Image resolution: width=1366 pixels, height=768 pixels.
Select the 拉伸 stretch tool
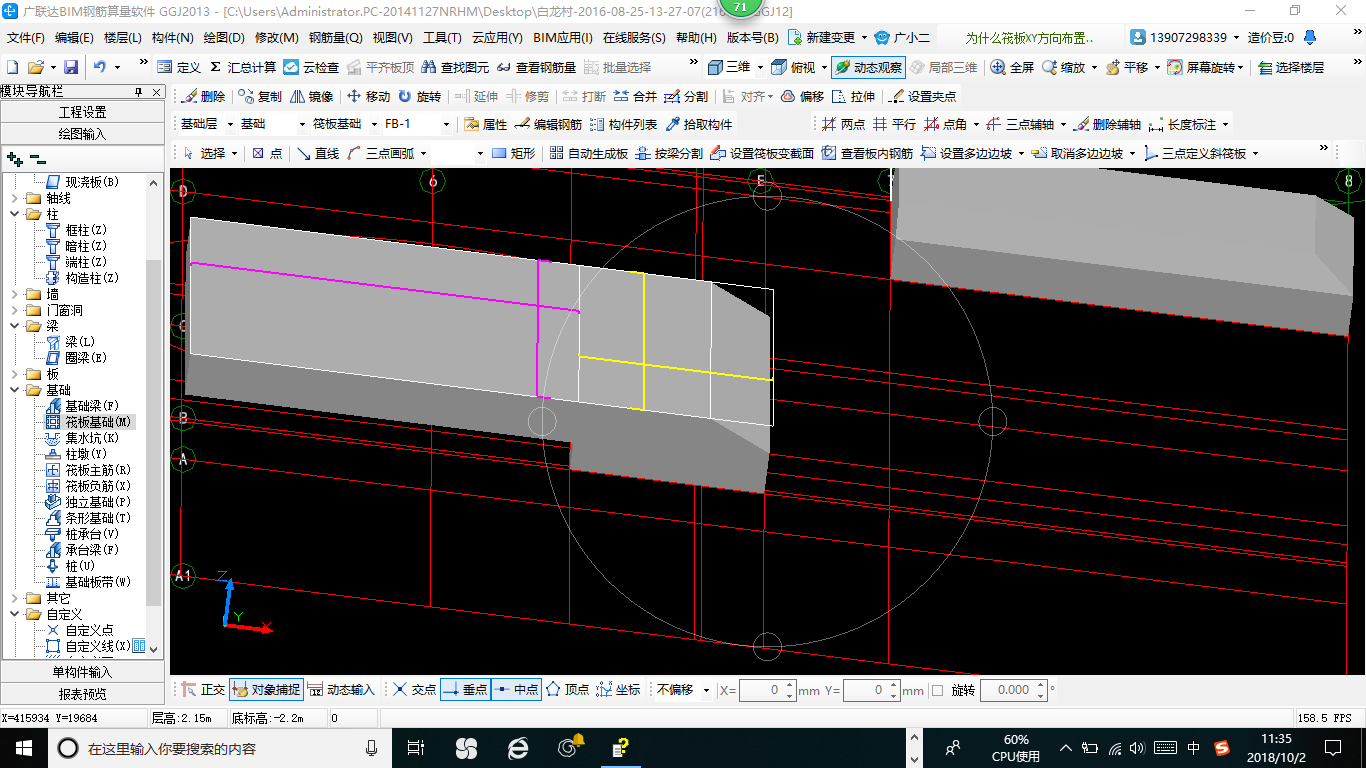(853, 97)
